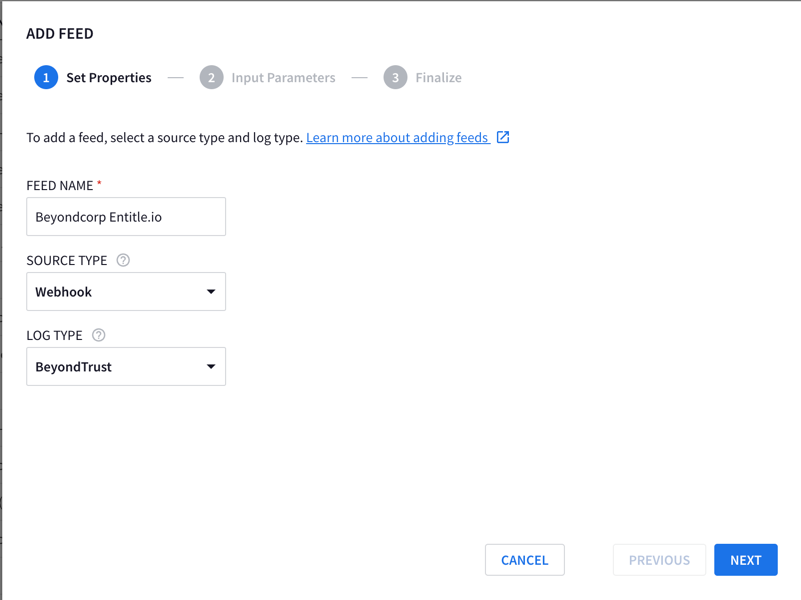Select the Set Properties step label
Screen dimensions: 801x600
tap(109, 78)
